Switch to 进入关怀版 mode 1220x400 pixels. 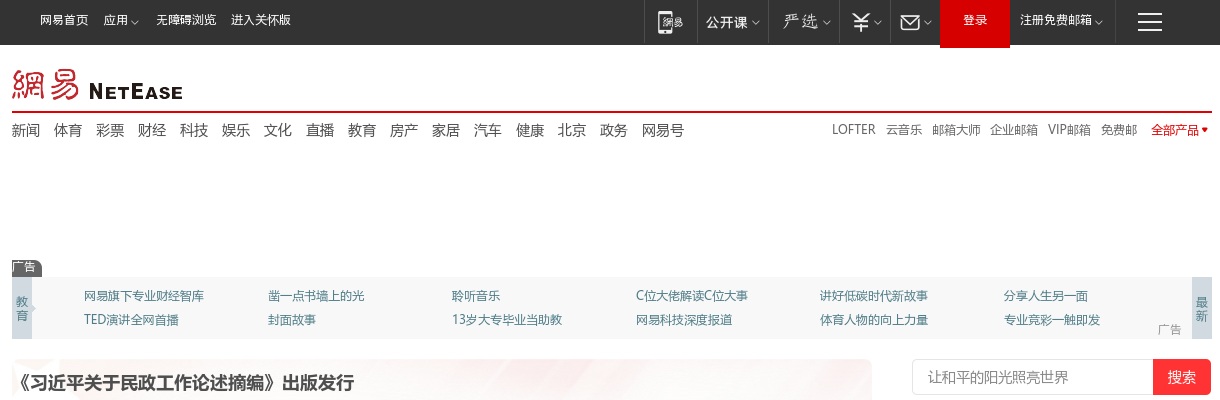pyautogui.click(x=261, y=20)
